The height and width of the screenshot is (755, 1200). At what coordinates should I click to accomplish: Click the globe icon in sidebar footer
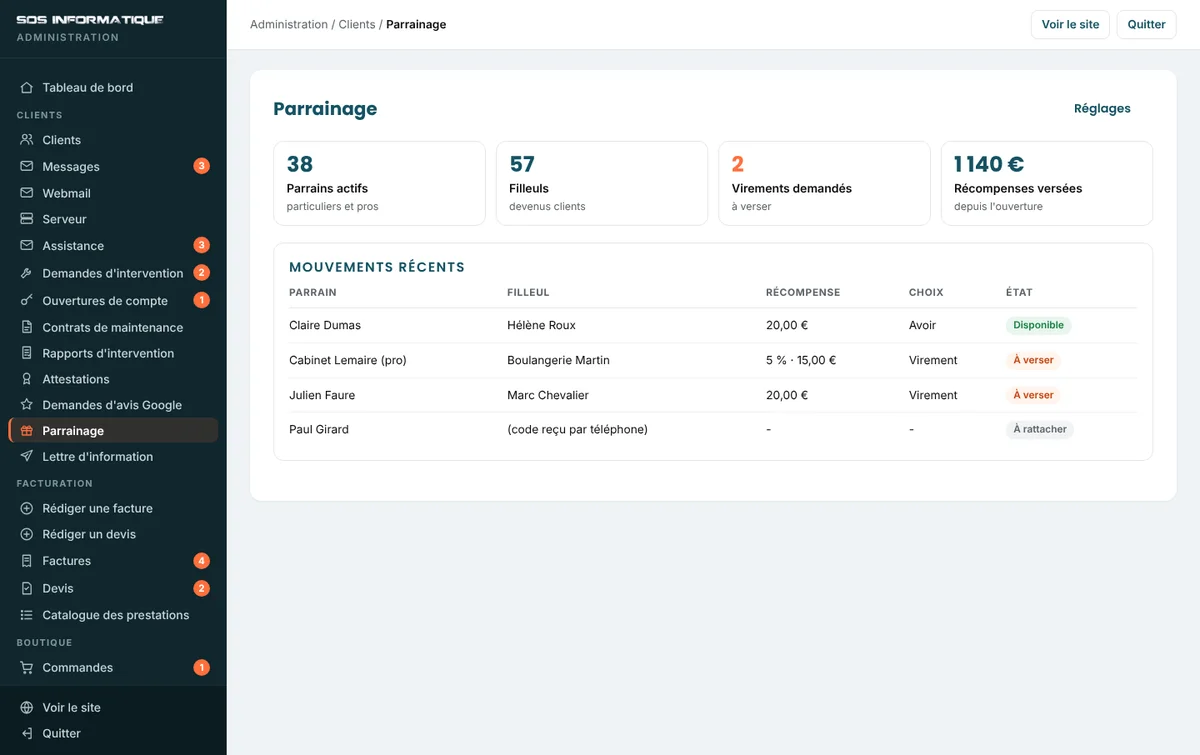[x=27, y=707]
